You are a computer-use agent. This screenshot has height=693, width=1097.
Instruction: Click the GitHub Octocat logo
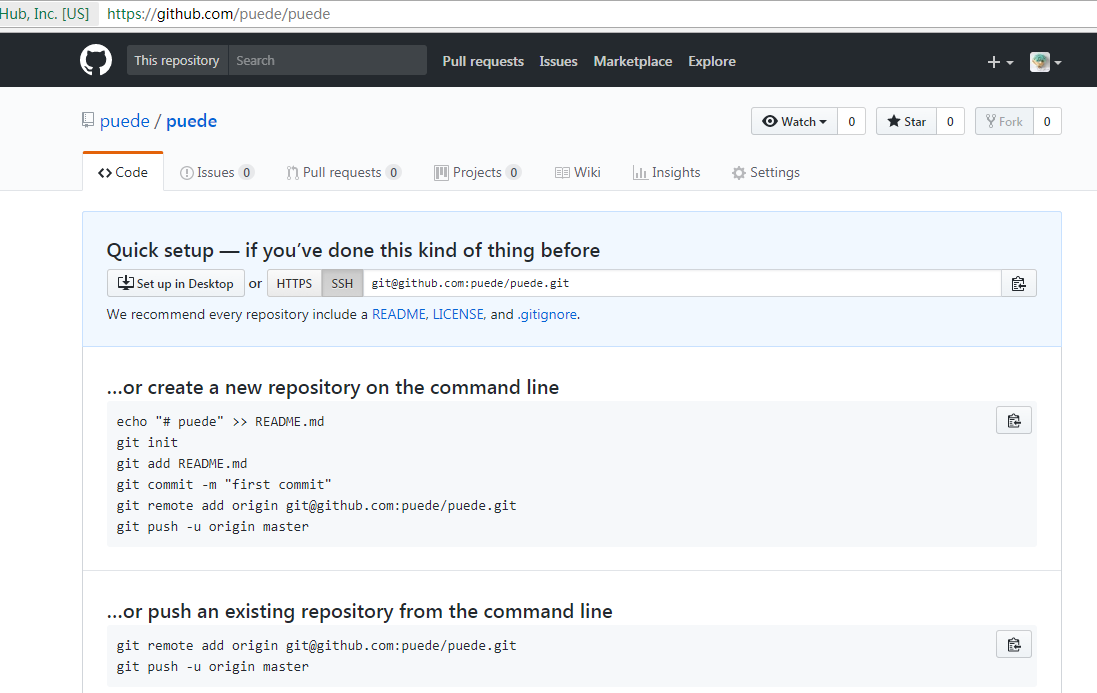tap(96, 60)
